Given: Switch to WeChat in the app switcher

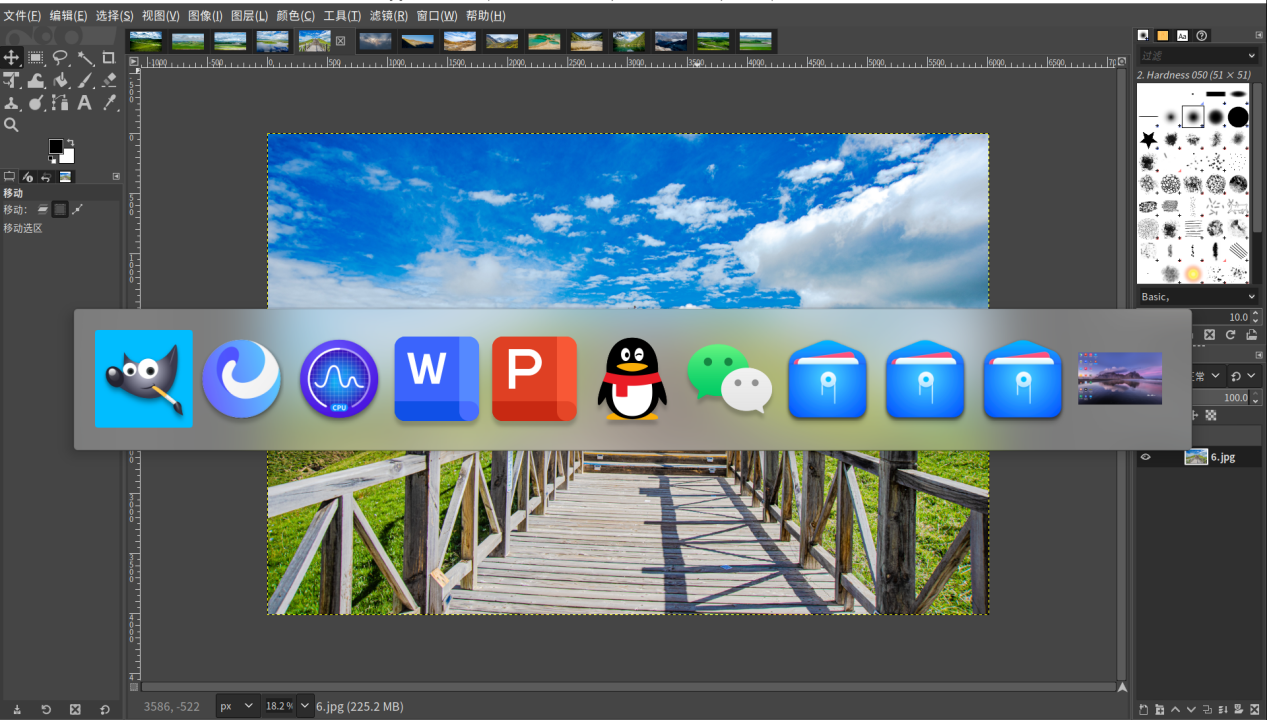Looking at the screenshot, I should (729, 379).
